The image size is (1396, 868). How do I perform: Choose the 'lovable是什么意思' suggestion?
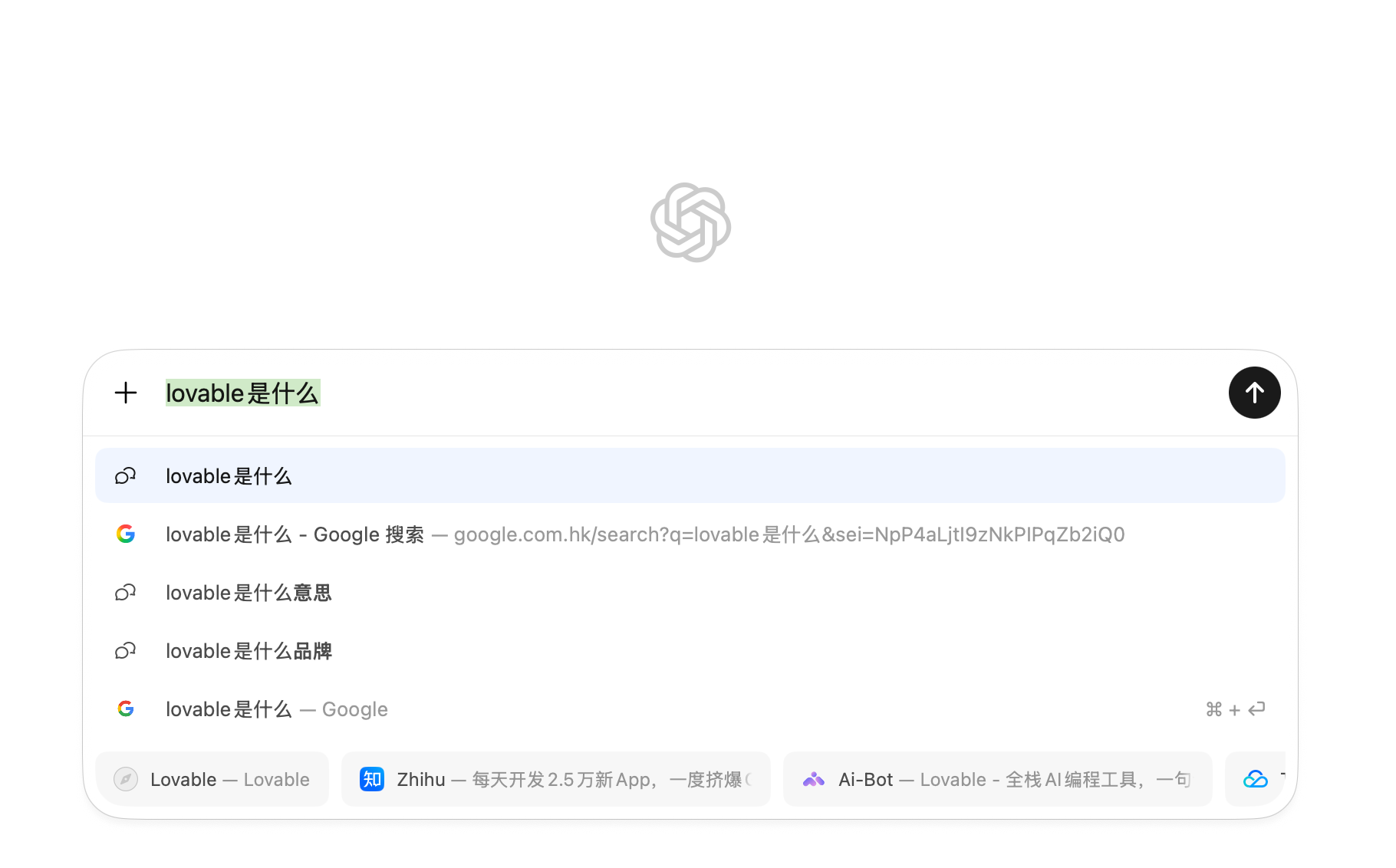690,592
